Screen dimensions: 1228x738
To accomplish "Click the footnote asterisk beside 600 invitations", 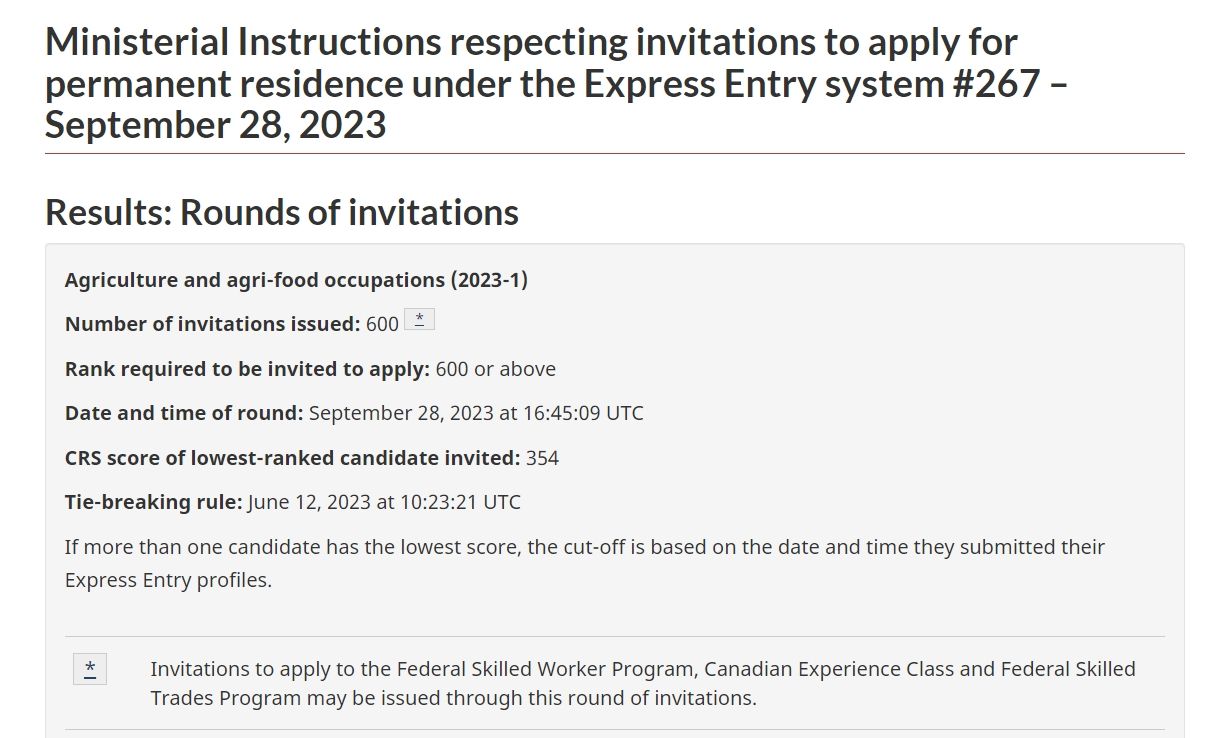I will [419, 320].
